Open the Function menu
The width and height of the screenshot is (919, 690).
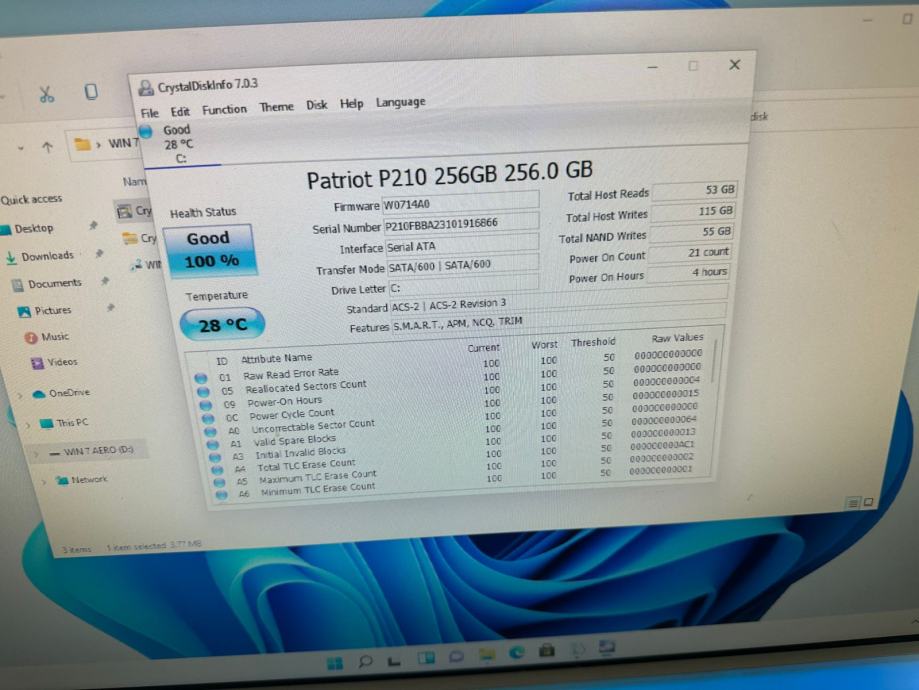[x=224, y=110]
